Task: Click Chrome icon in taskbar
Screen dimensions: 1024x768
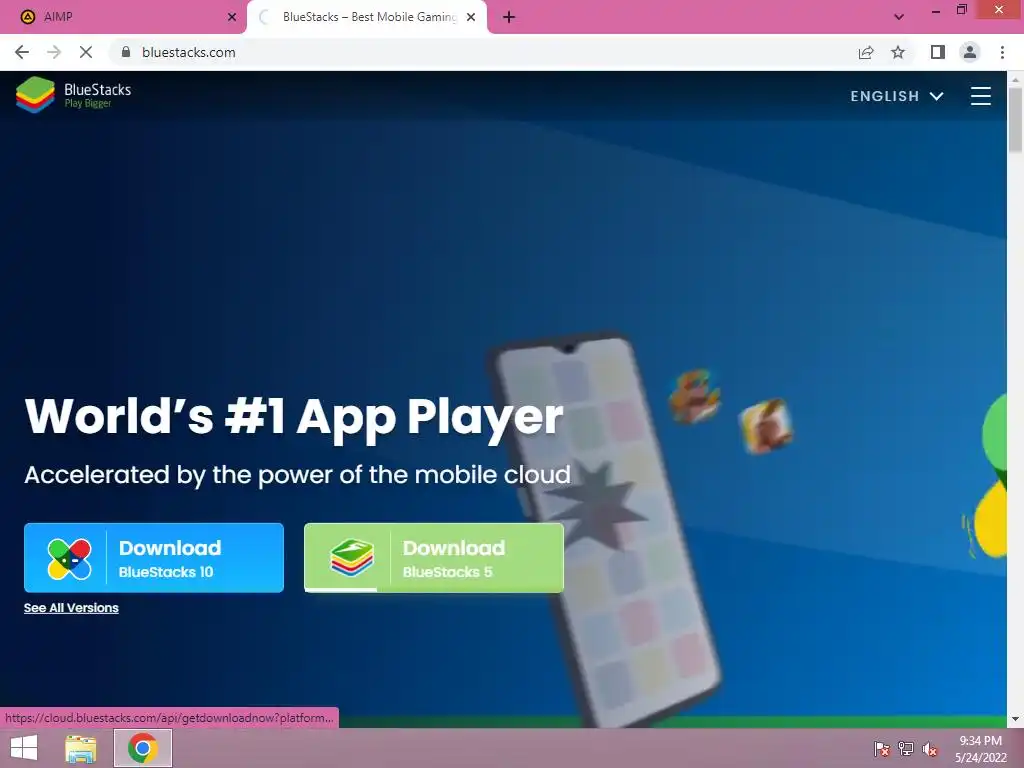Action: point(143,748)
